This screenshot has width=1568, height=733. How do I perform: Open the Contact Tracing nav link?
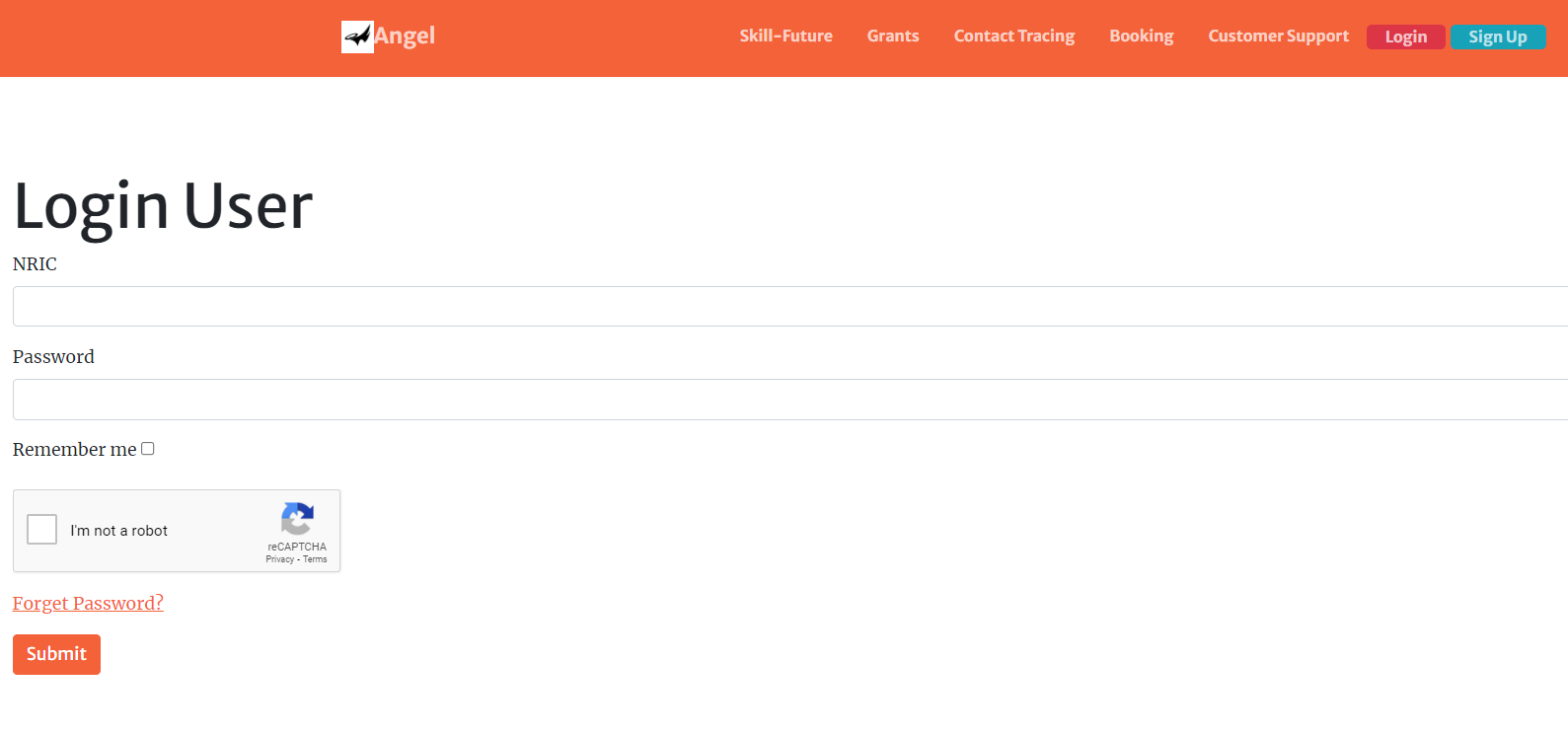click(x=1013, y=36)
